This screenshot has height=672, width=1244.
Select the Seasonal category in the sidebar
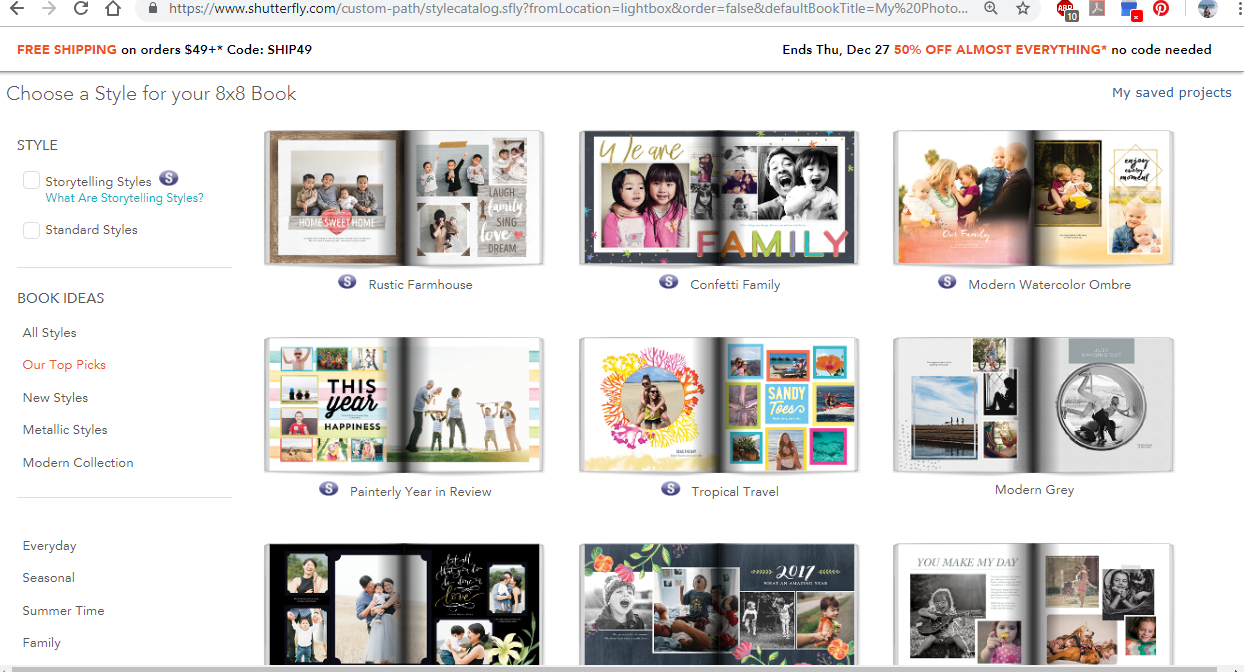(x=48, y=577)
